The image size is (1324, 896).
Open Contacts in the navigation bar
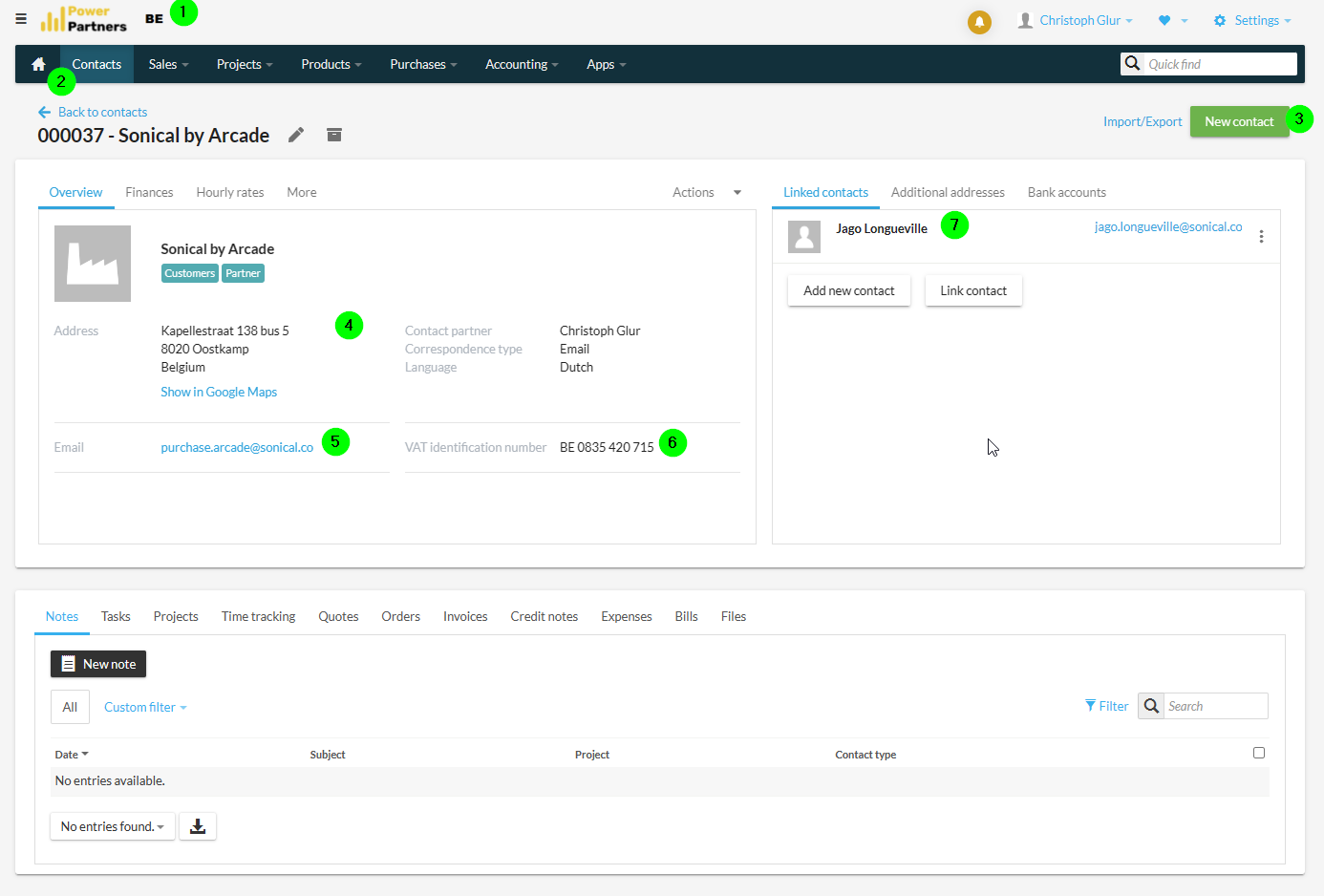tap(96, 64)
